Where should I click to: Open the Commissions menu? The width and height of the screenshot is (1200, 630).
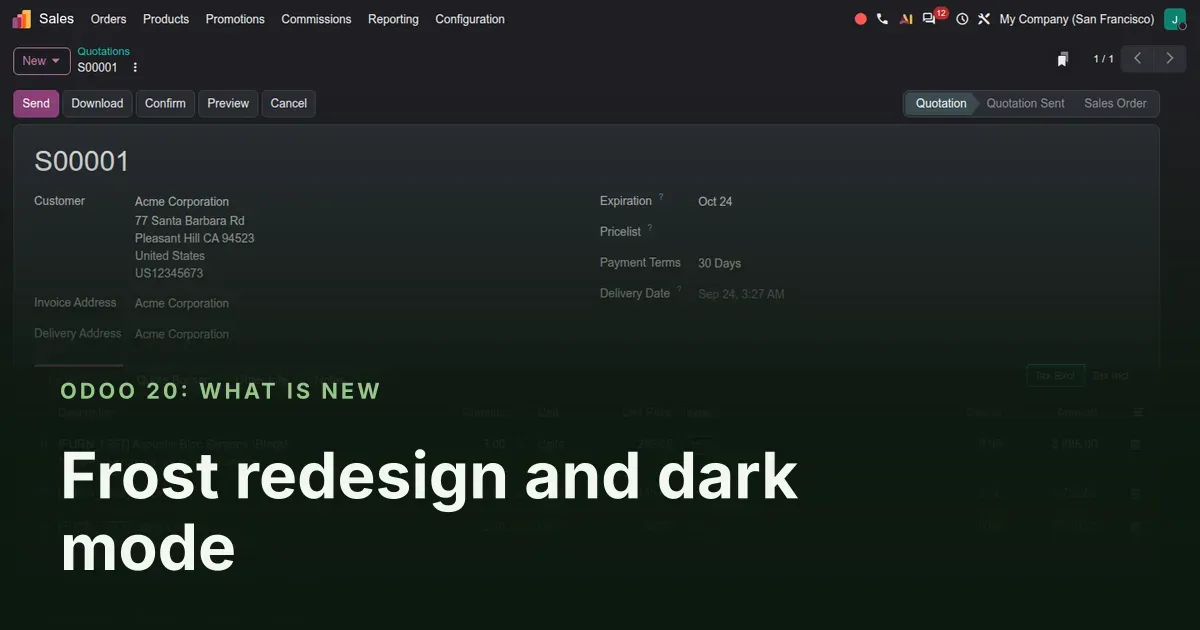(x=316, y=19)
